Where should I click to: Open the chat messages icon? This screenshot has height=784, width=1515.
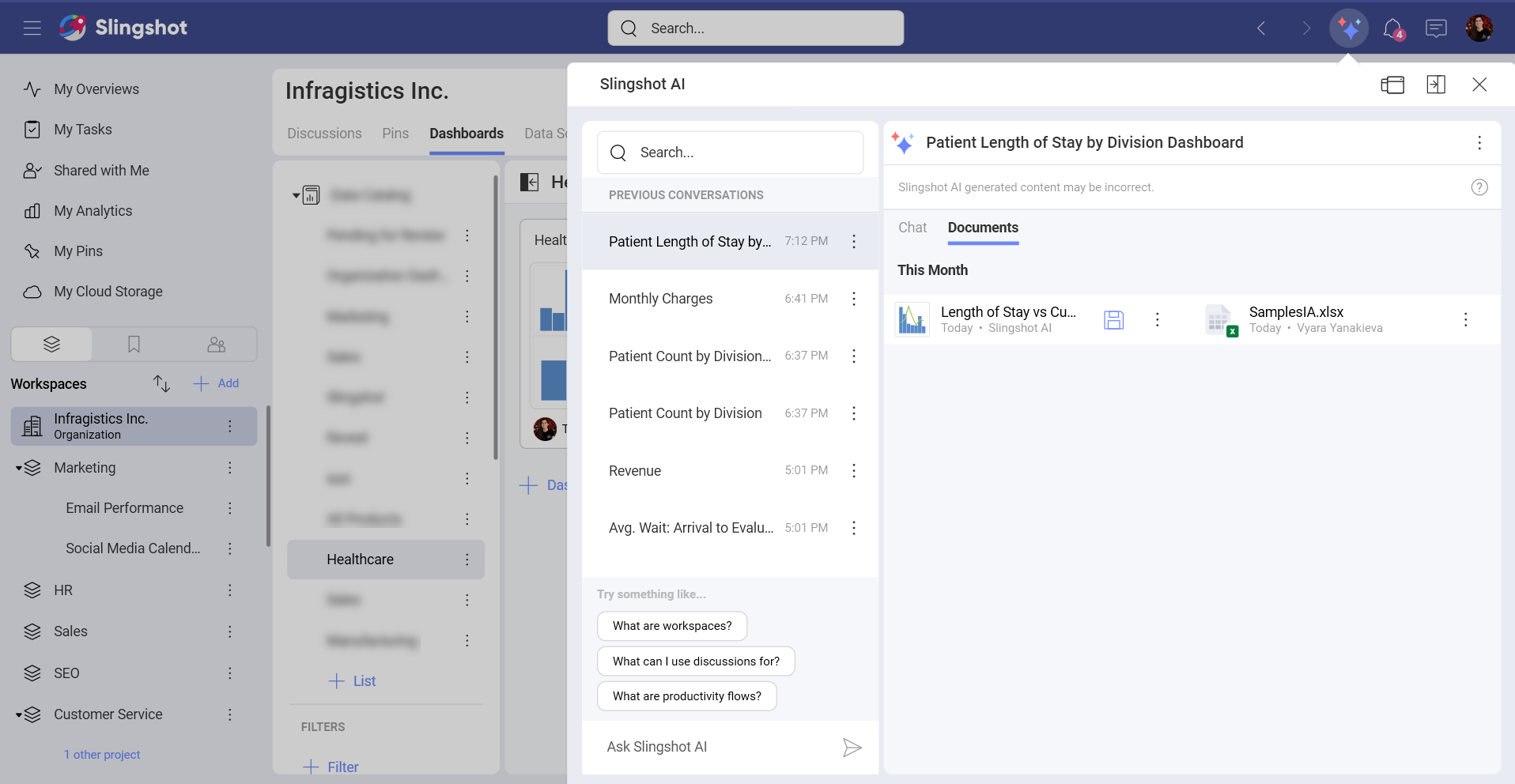[1436, 28]
